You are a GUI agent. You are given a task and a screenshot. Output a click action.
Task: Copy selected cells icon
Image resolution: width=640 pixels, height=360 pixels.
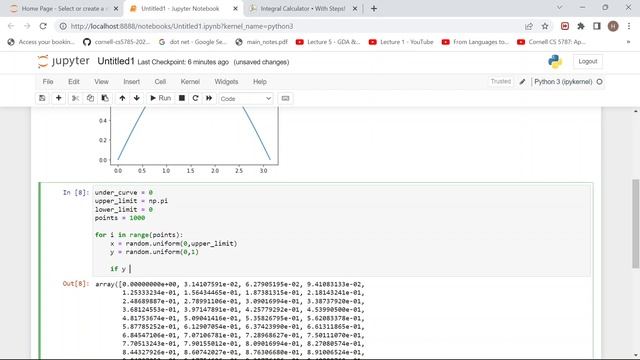pyautogui.click(x=90, y=98)
